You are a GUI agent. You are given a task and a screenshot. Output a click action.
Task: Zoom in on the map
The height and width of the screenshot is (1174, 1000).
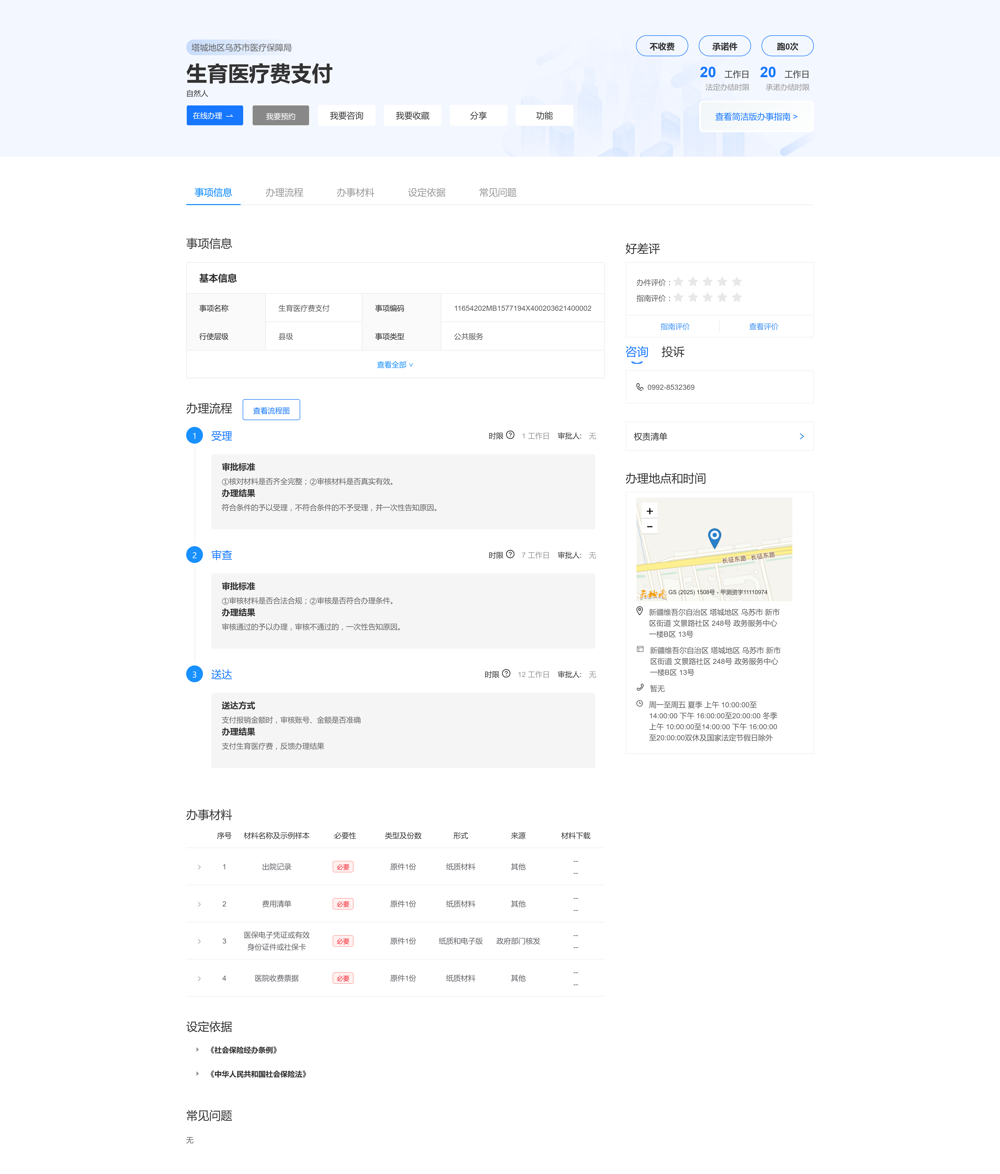click(650, 511)
